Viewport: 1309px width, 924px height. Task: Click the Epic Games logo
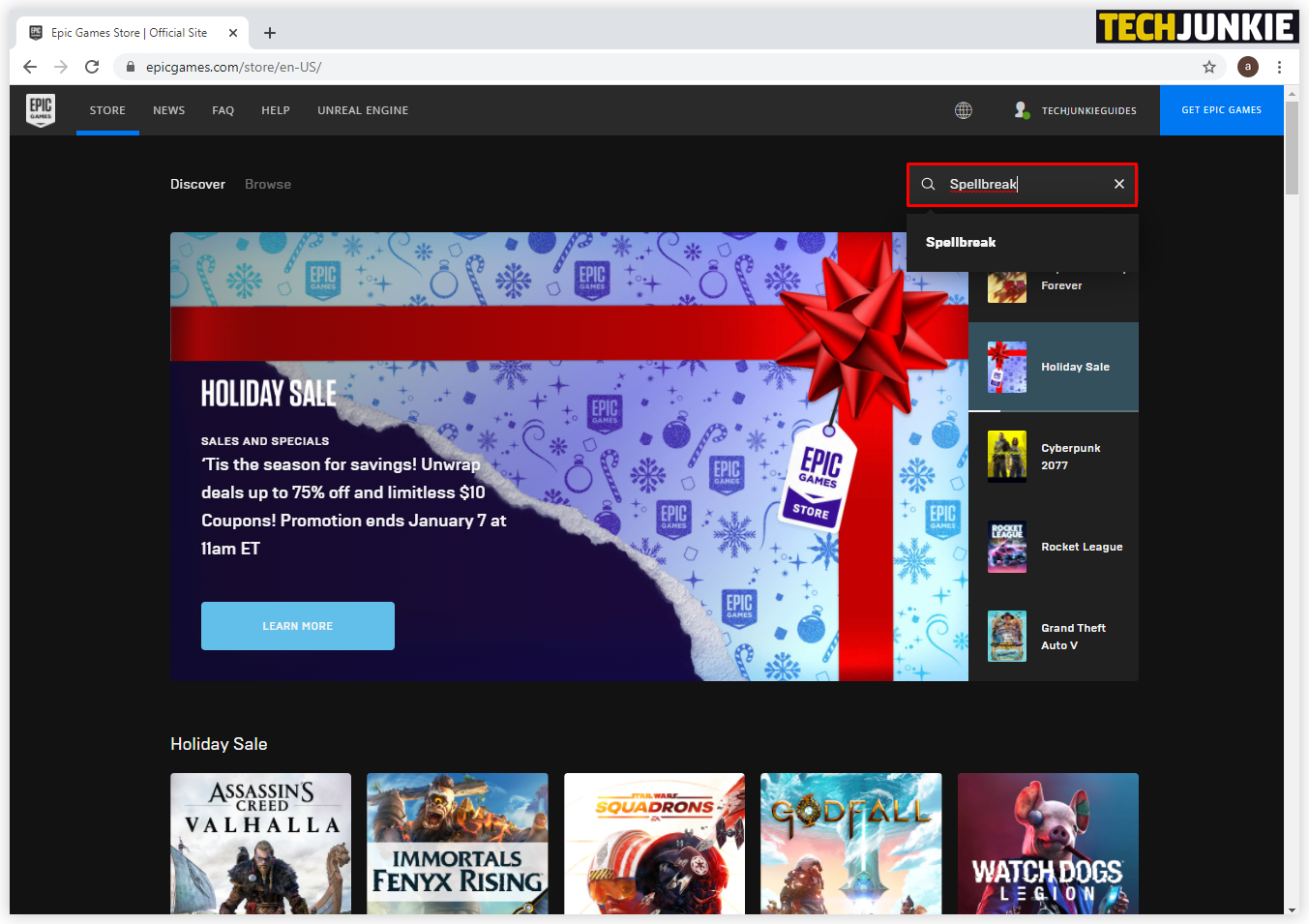tap(41, 110)
